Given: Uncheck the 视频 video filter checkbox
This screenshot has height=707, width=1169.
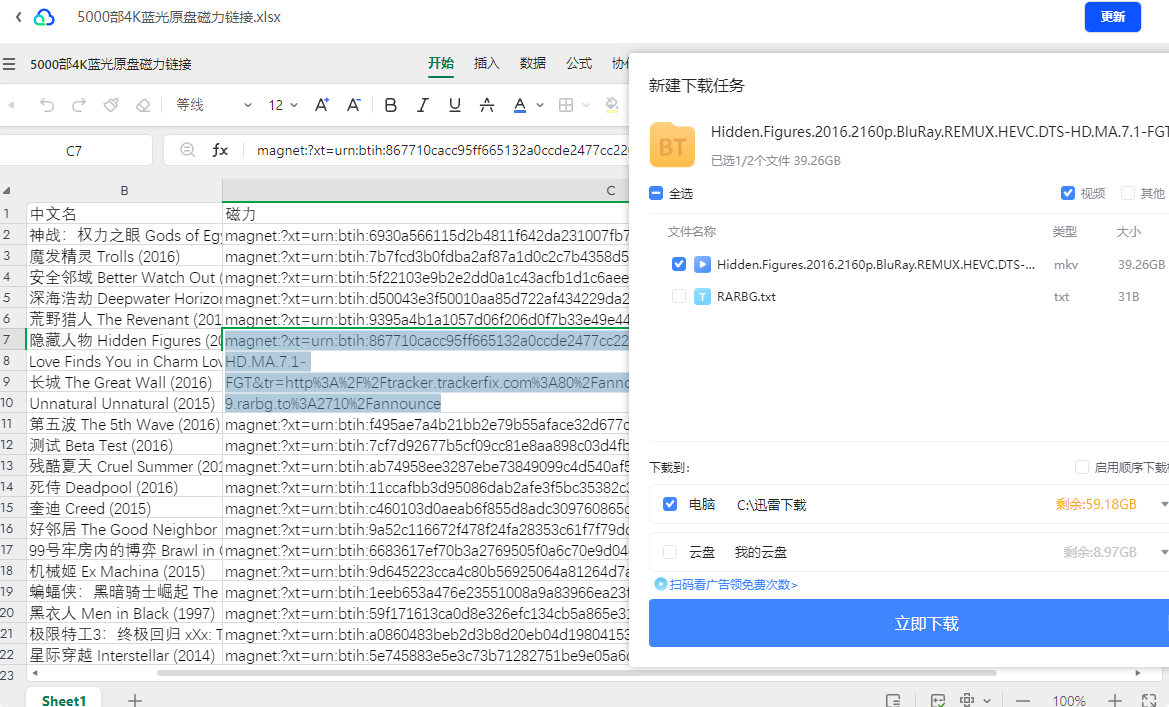Looking at the screenshot, I should click(1068, 193).
